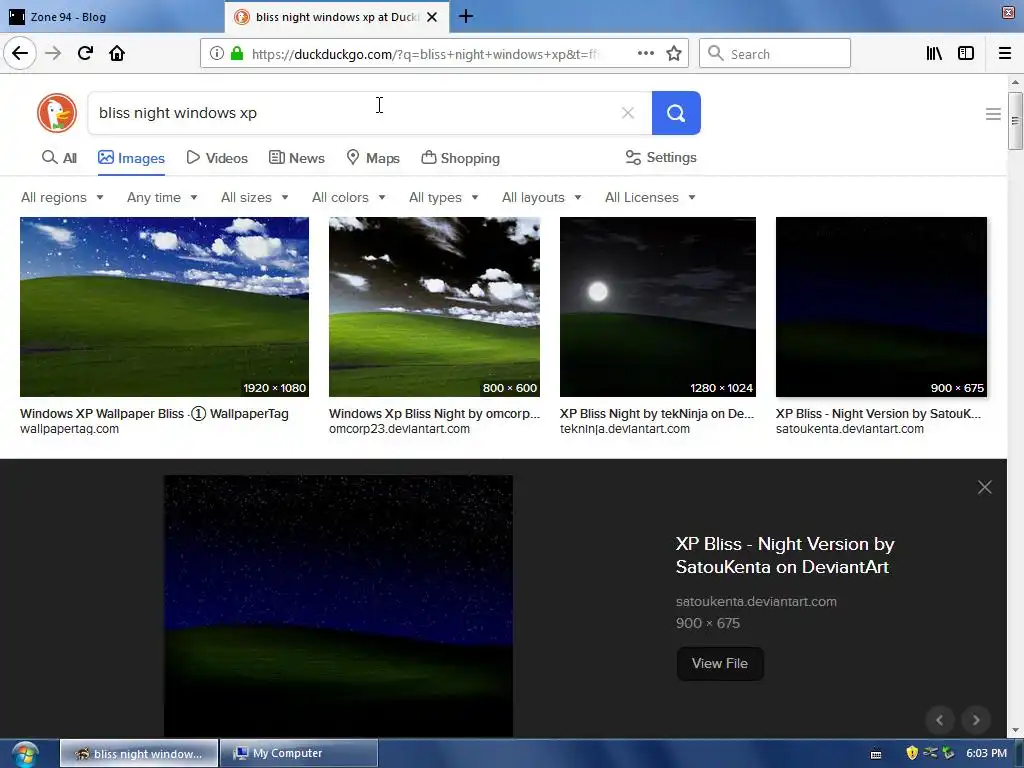Open DuckDuckGo side menu hamburger
Screen dimensions: 1024x768
tap(993, 114)
